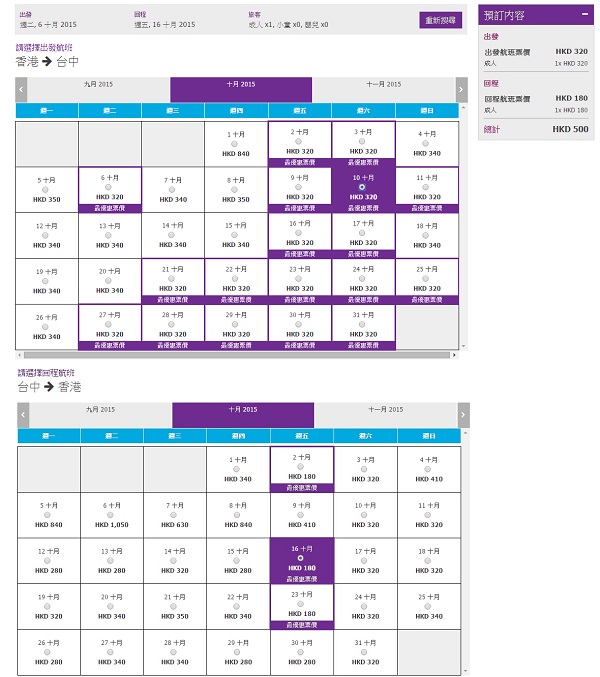This screenshot has height=677, width=600.
Task: Go to previous month in outbound calendar
Action: [x=21, y=90]
